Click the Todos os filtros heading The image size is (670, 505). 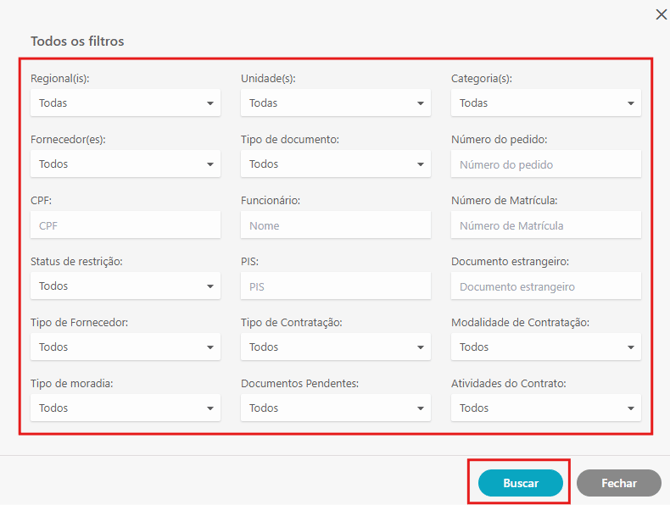click(x=77, y=41)
